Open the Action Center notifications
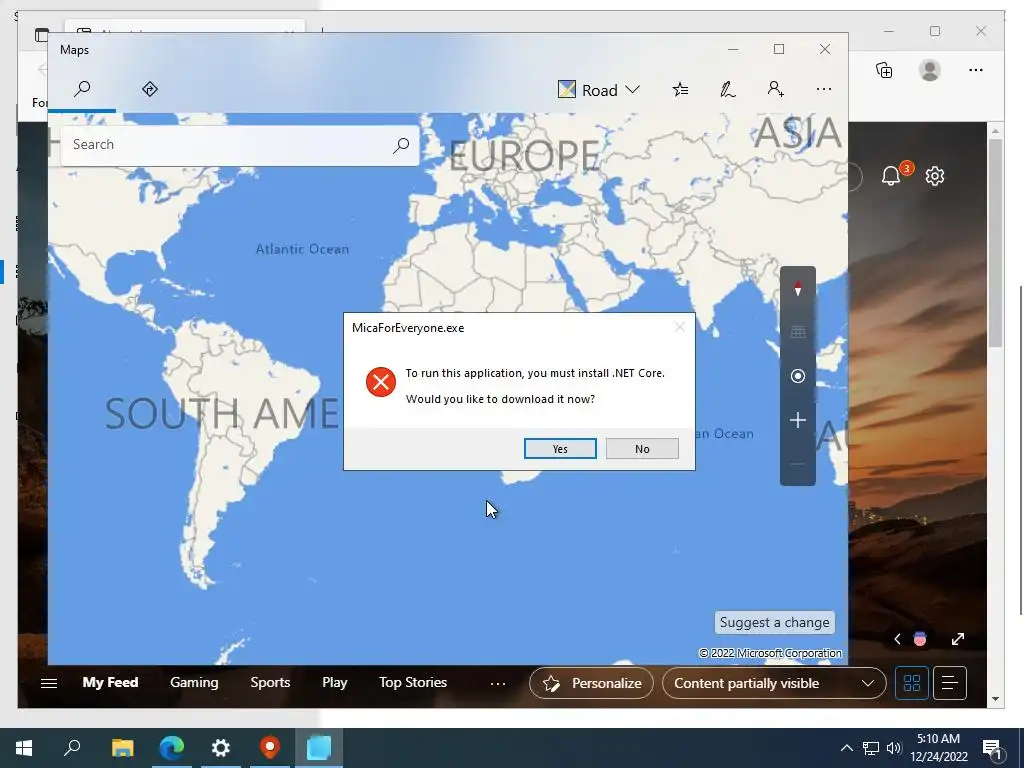1024x768 pixels. pyautogui.click(x=993, y=748)
